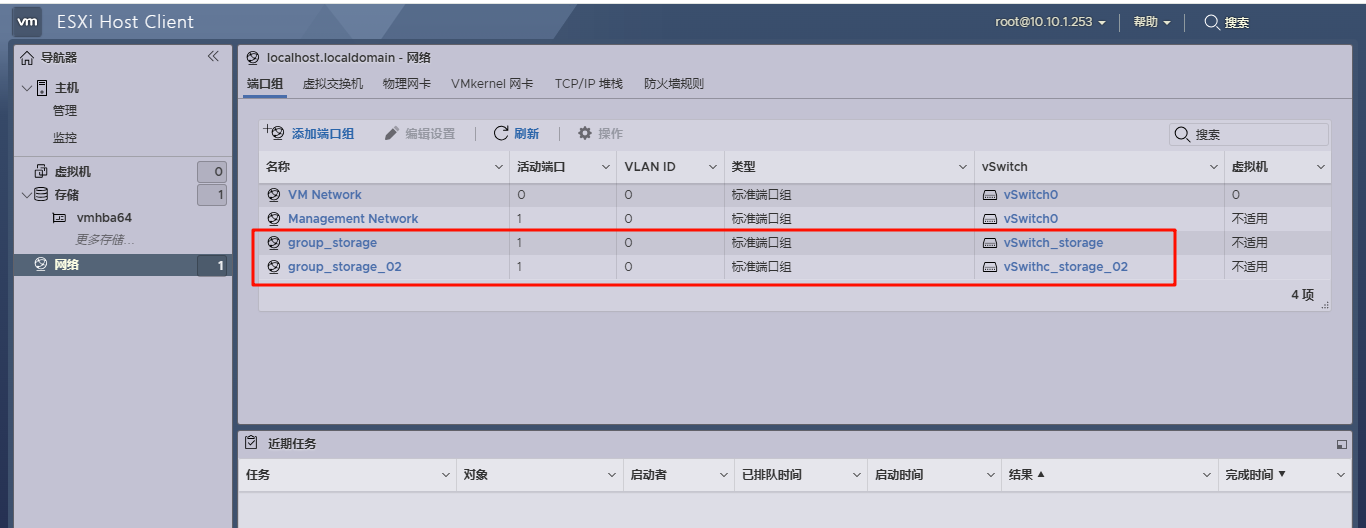Switch to the Virtual Switches tab
The height and width of the screenshot is (528, 1366).
pos(333,84)
